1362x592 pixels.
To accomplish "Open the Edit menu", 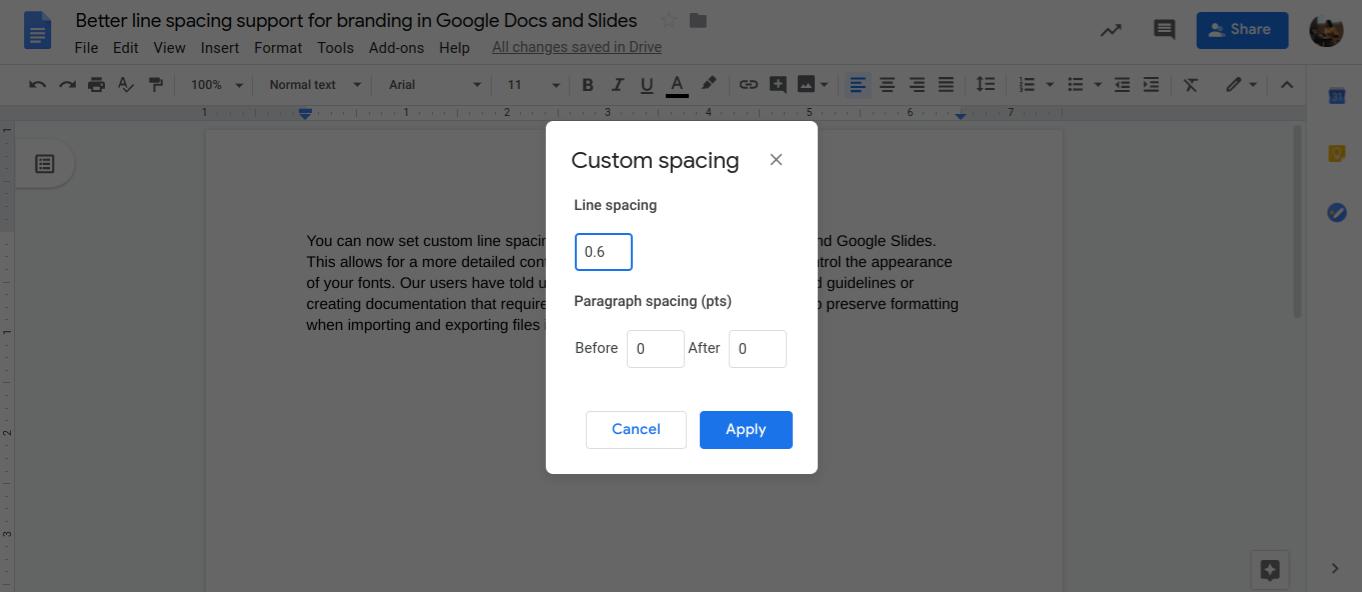I will click(x=126, y=47).
